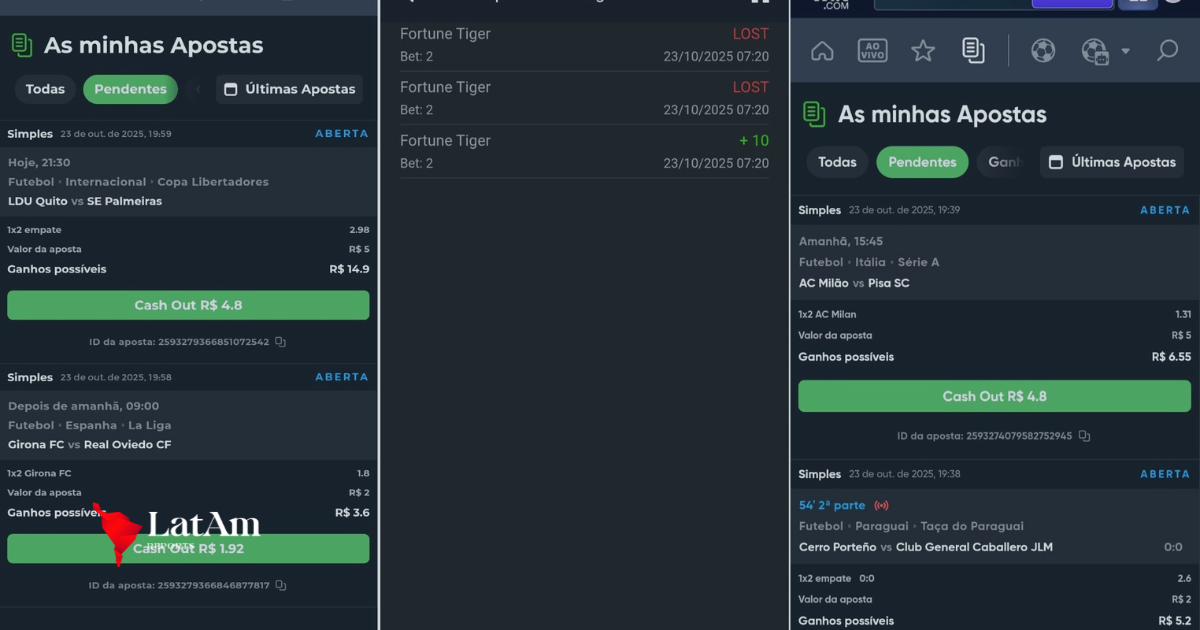1200x630 pixels.
Task: Select the Todas tab in the right panel
Action: click(837, 162)
